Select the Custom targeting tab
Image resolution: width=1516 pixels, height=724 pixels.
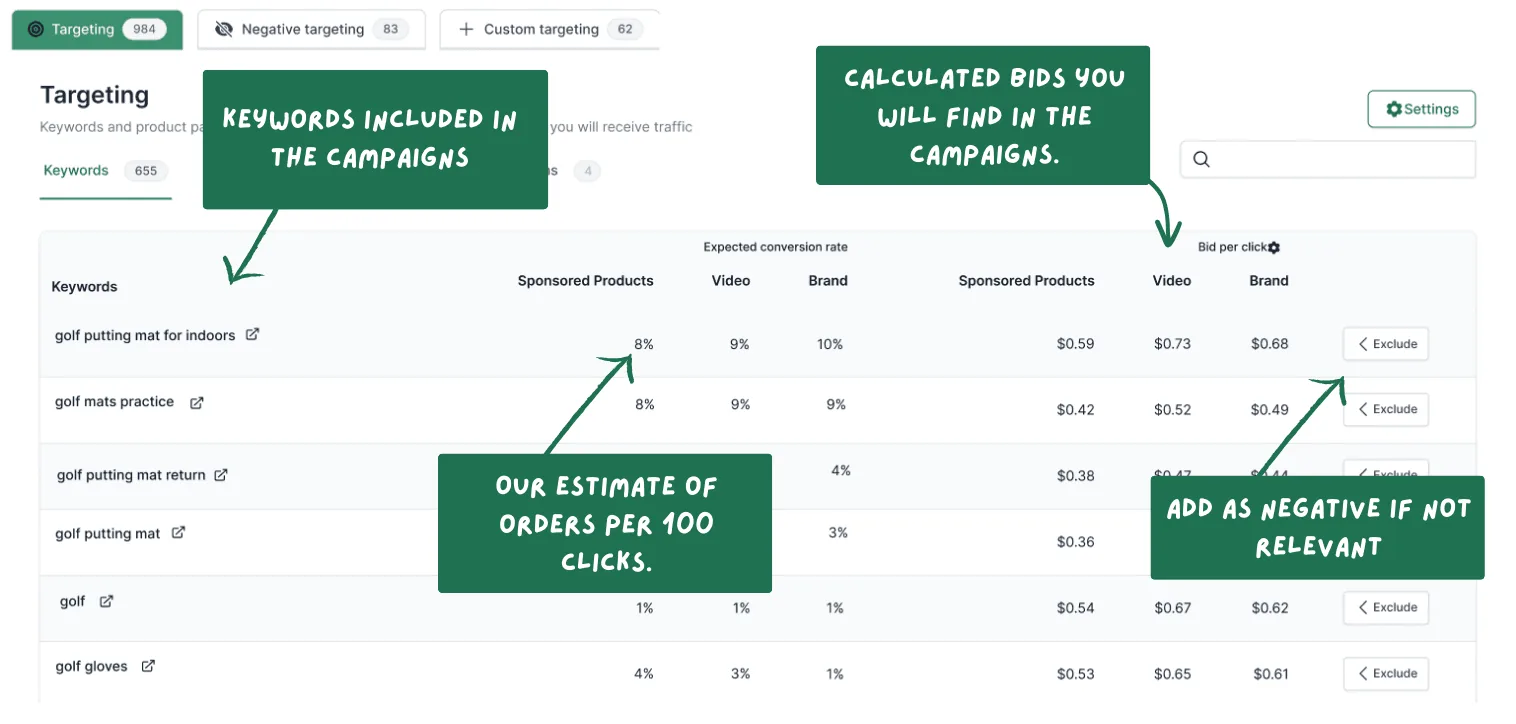tap(550, 29)
